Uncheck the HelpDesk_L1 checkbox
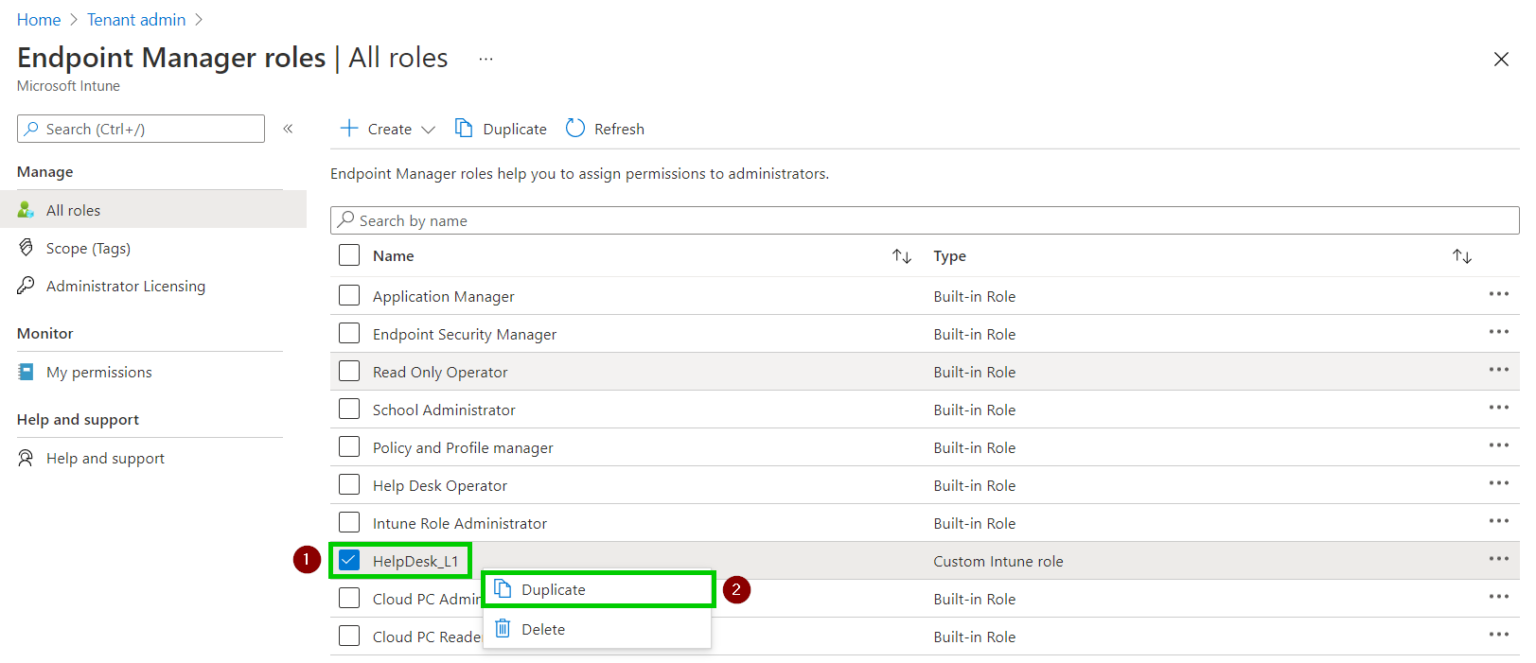Image resolution: width=1536 pixels, height=663 pixels. pyautogui.click(x=349, y=560)
